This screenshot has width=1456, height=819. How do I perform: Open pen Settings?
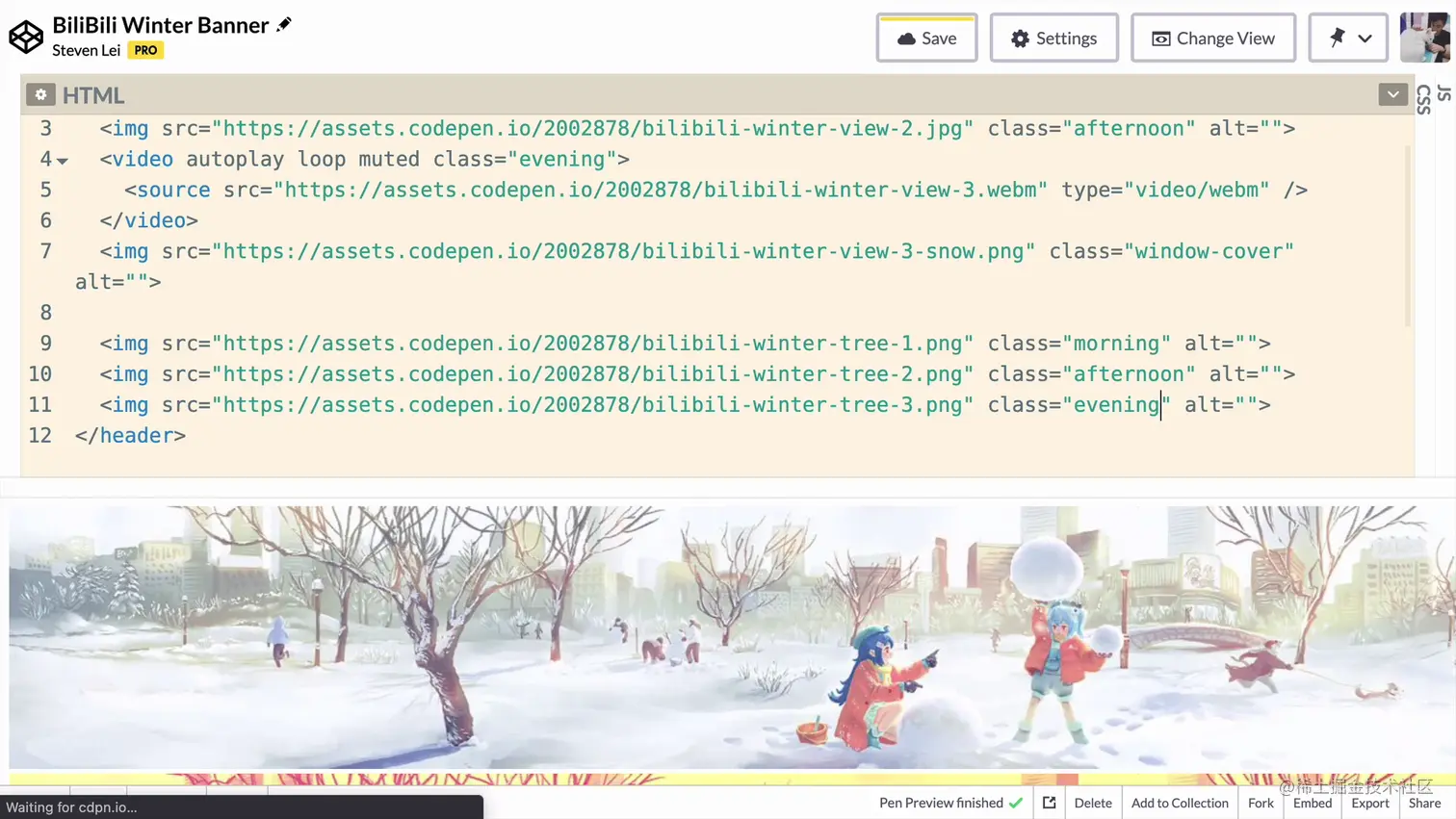pos(1054,38)
